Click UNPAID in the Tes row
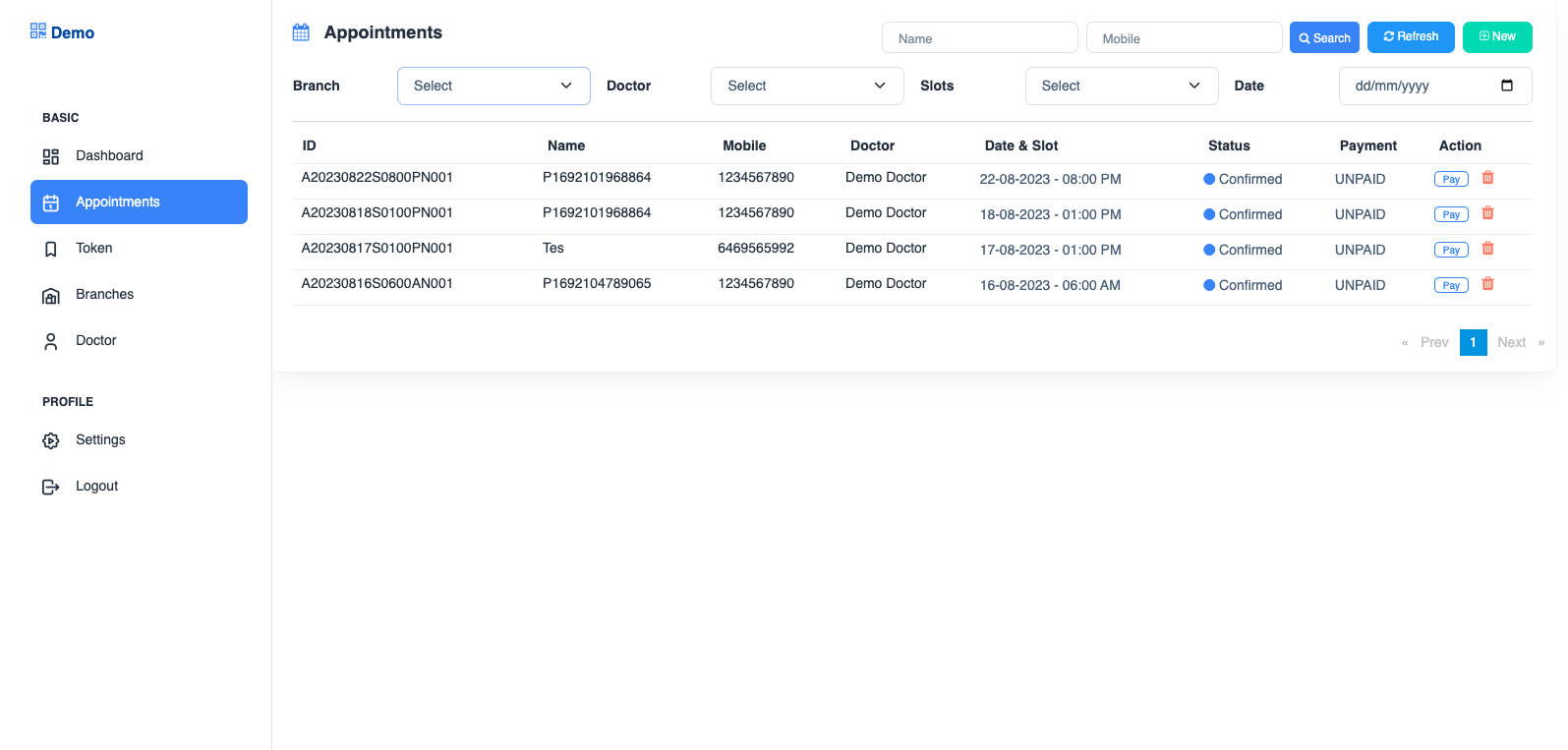Viewport: 1568px width, 750px height. coord(1360,250)
